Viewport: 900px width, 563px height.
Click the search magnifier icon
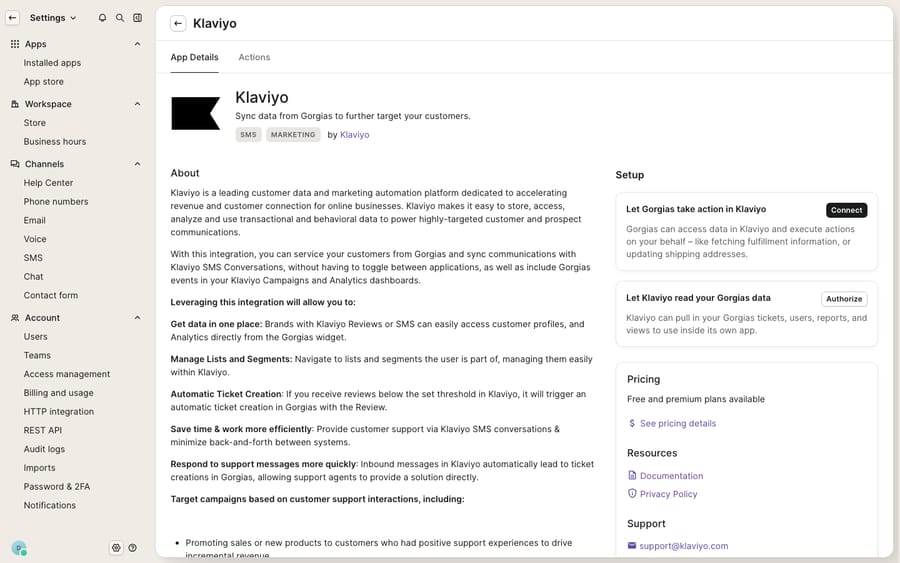[120, 18]
